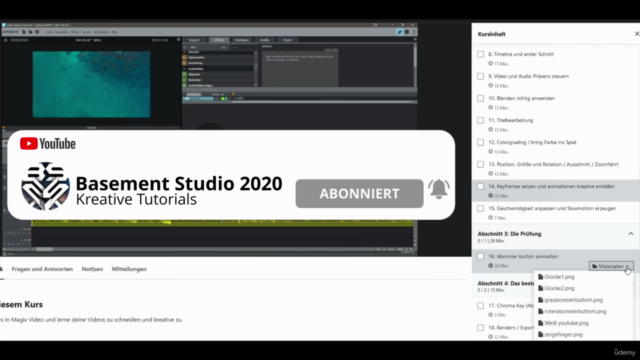Click the folder icon in the Materialien button
The height and width of the screenshot is (360, 640).
[595, 266]
